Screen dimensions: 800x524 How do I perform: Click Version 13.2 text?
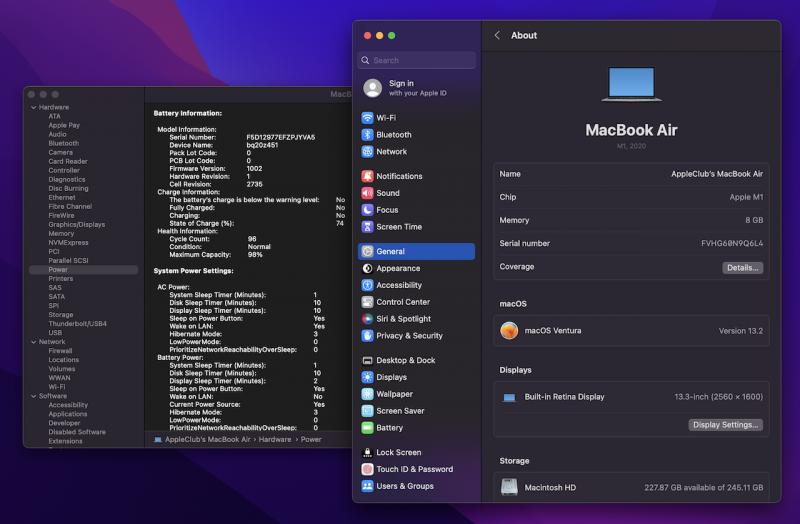coord(741,331)
